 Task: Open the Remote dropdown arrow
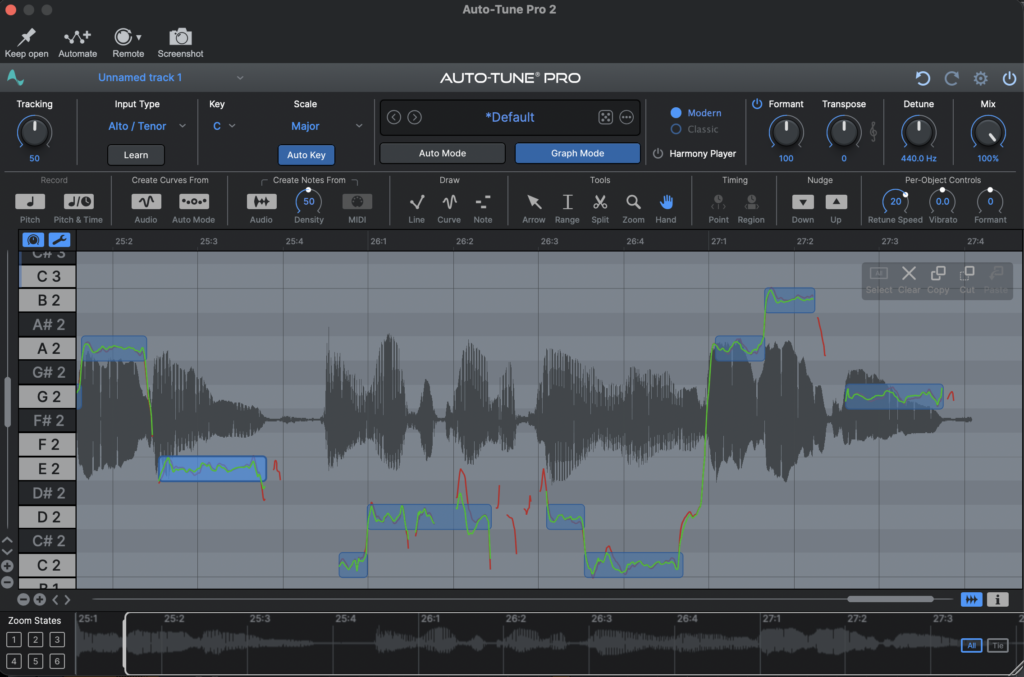pos(138,37)
